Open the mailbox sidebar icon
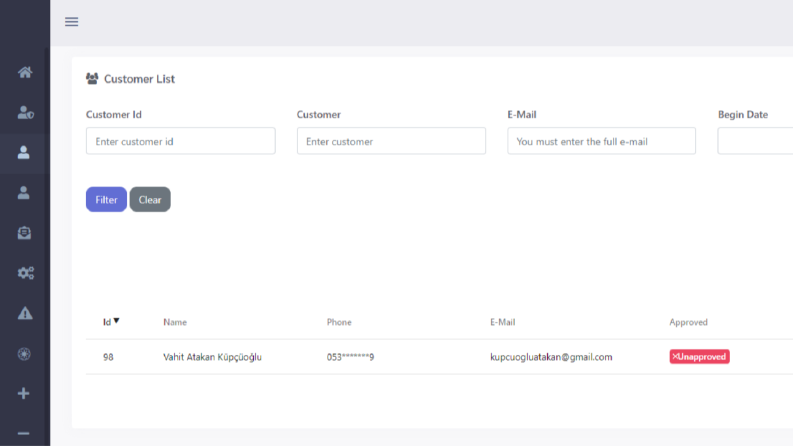Image resolution: width=793 pixels, height=446 pixels. tap(24, 233)
